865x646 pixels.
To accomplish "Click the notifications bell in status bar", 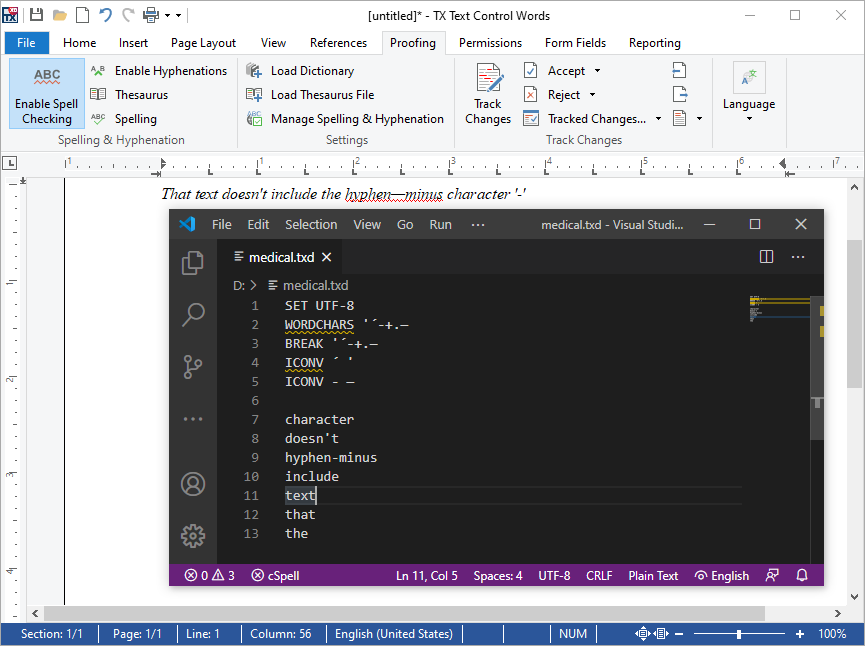I will (x=802, y=576).
